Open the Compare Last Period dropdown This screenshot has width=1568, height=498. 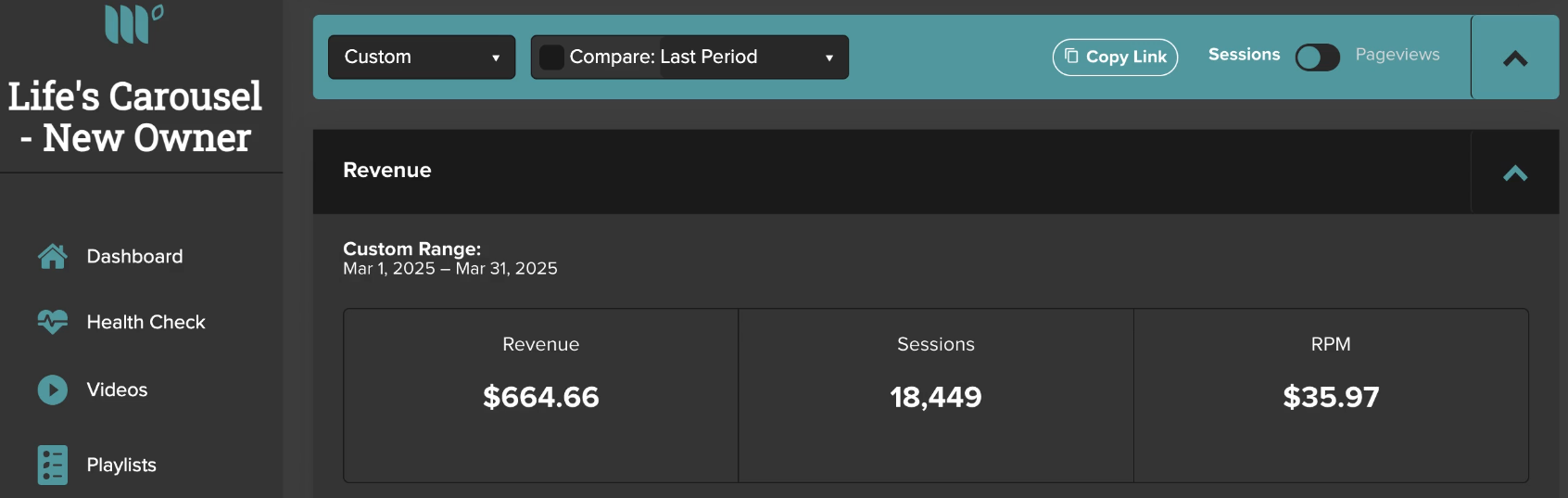click(689, 57)
